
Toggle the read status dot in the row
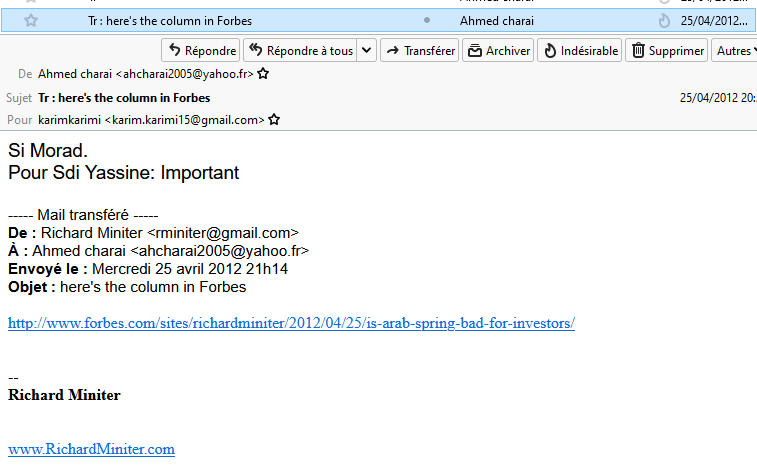tap(427, 20)
